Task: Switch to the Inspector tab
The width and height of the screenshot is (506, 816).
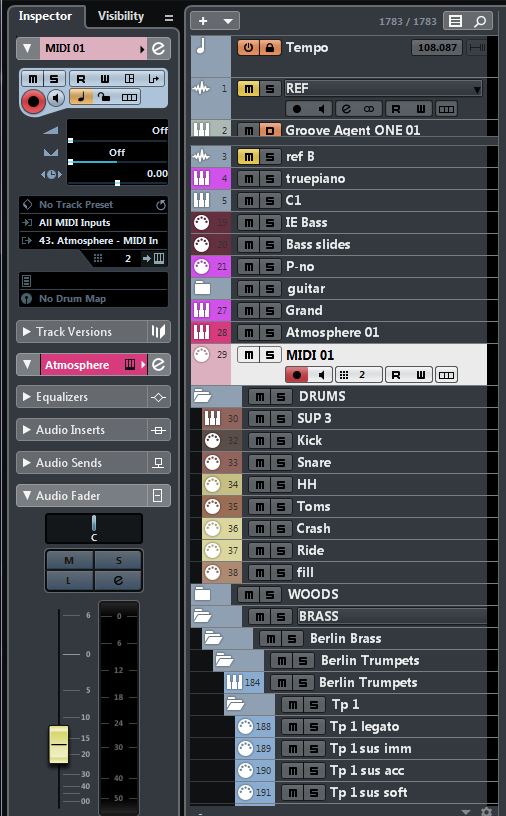Action: [45, 16]
